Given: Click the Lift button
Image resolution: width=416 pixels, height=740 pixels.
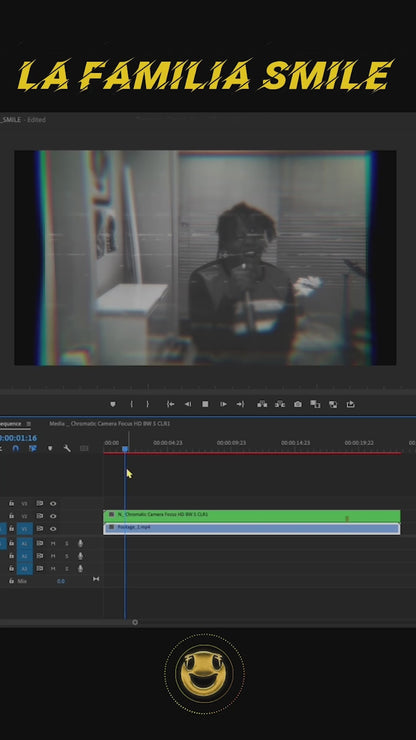Looking at the screenshot, I should tap(262, 404).
